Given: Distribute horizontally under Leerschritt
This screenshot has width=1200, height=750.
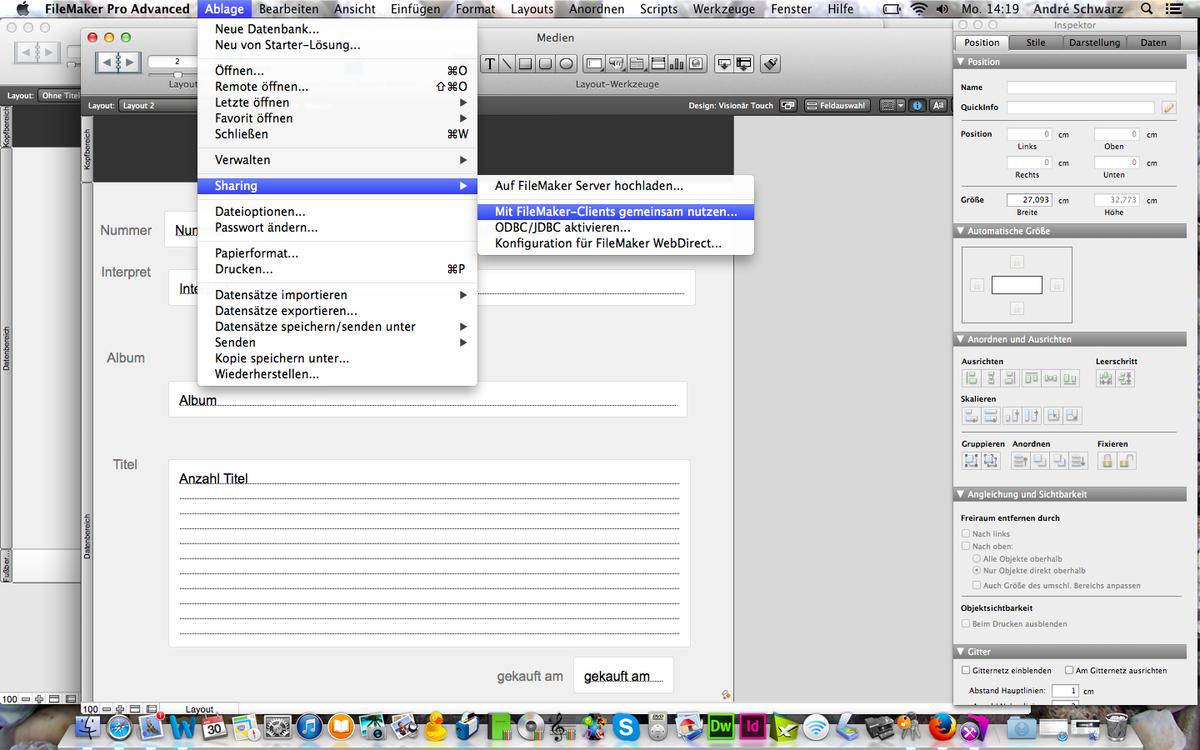Looking at the screenshot, I should click(x=1105, y=379).
